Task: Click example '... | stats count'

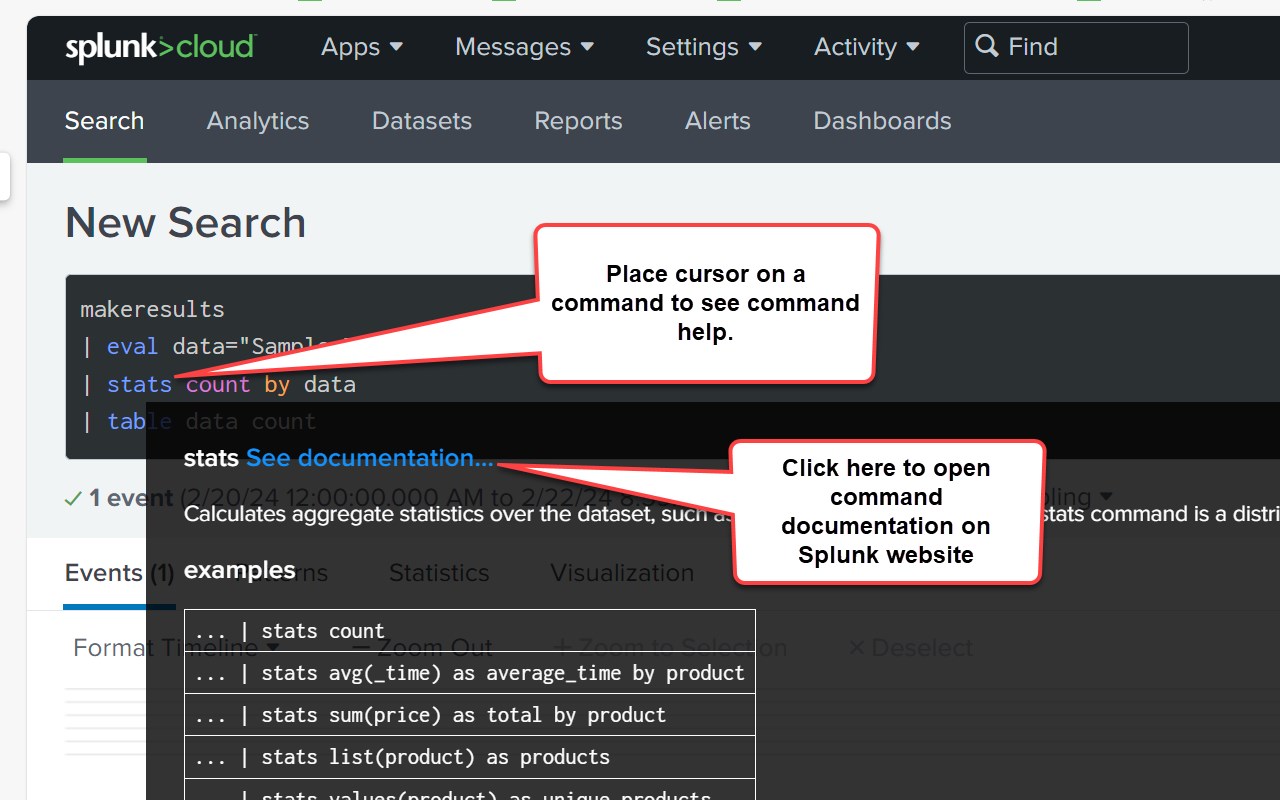Action: 470,631
